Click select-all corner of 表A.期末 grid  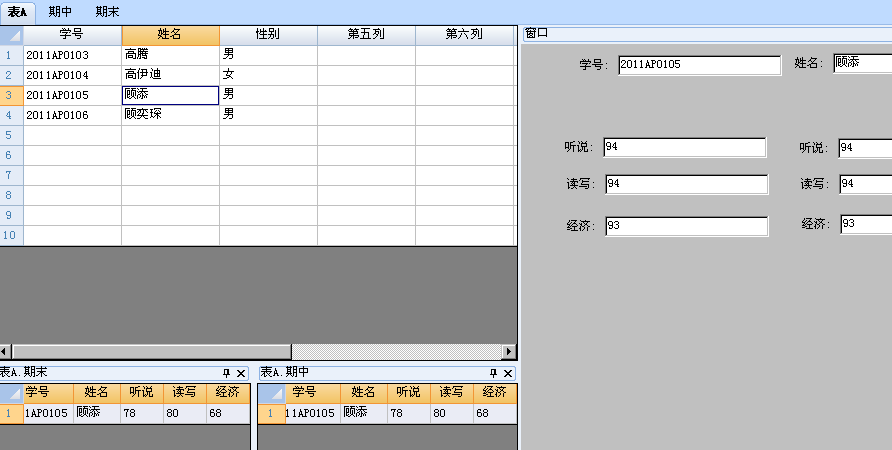[x=11, y=394]
